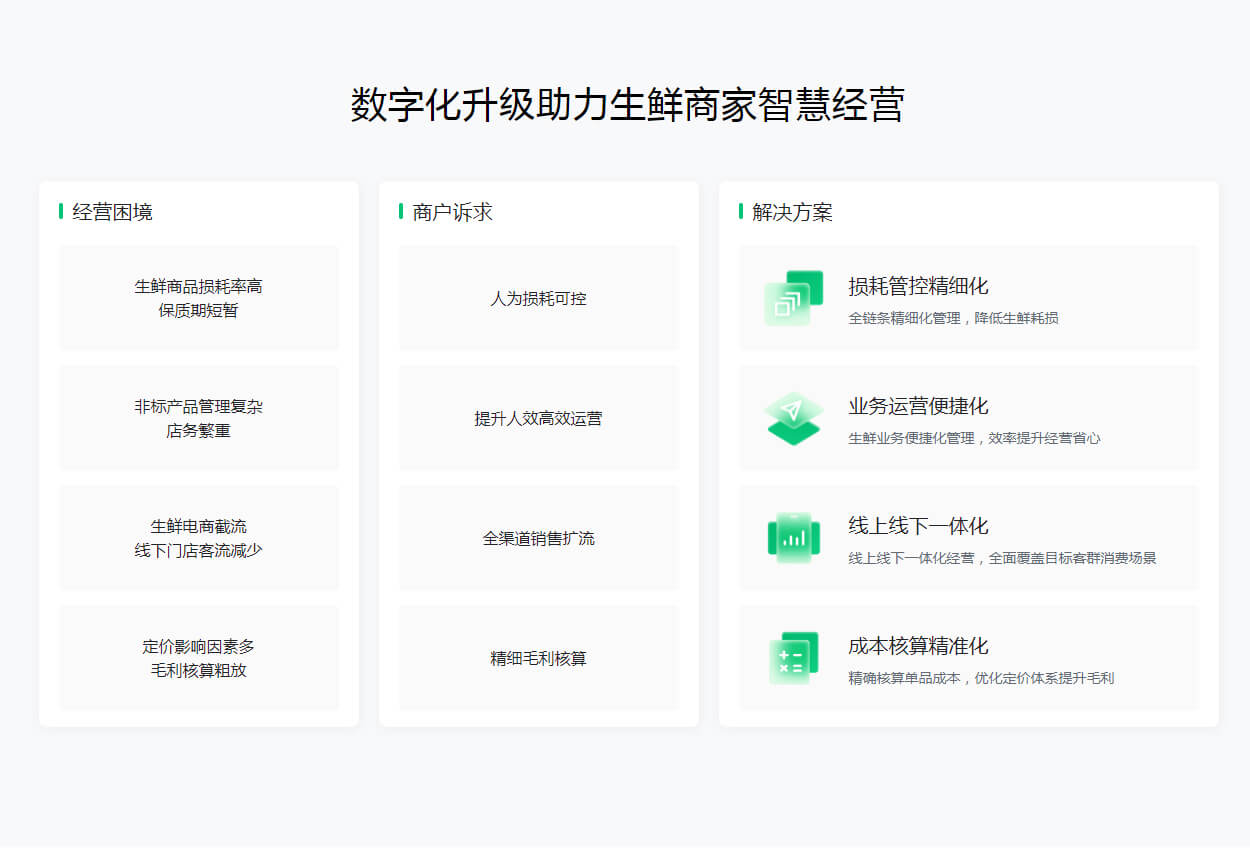Click the 商户诉求 column heading
The height and width of the screenshot is (850, 1250).
coord(452,212)
